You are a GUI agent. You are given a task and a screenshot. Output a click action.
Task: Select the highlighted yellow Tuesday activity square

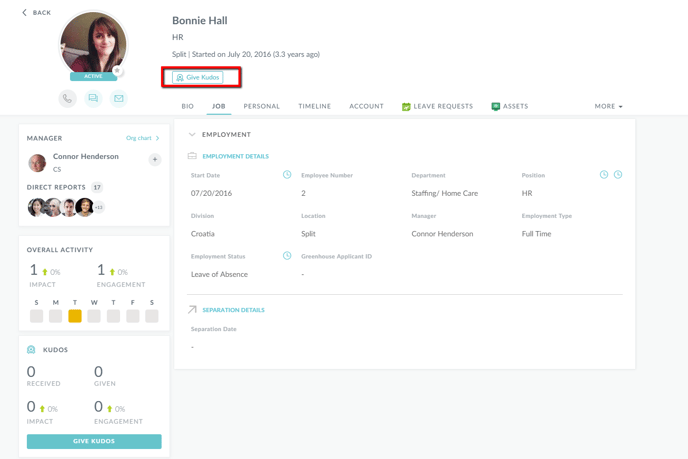click(x=75, y=316)
